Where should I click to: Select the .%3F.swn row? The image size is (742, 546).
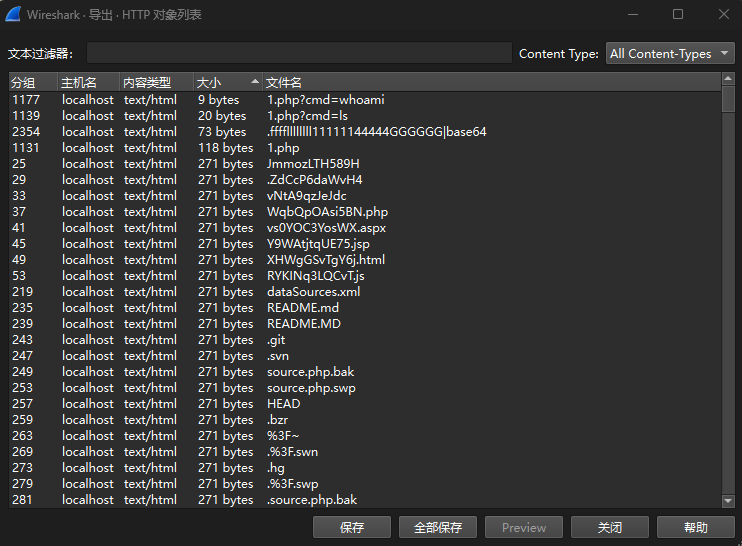point(365,452)
